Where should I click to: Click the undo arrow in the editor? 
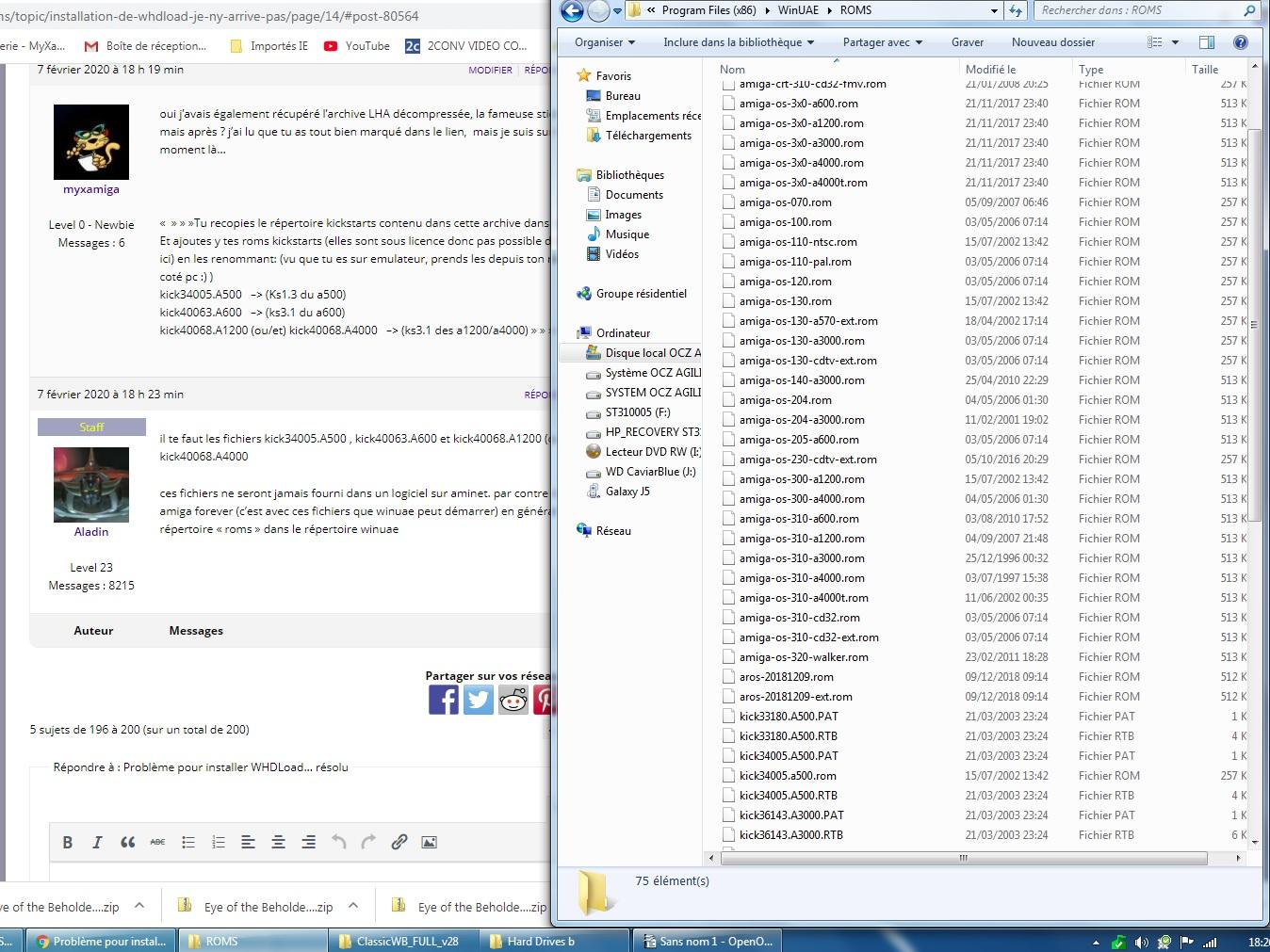[x=338, y=842]
